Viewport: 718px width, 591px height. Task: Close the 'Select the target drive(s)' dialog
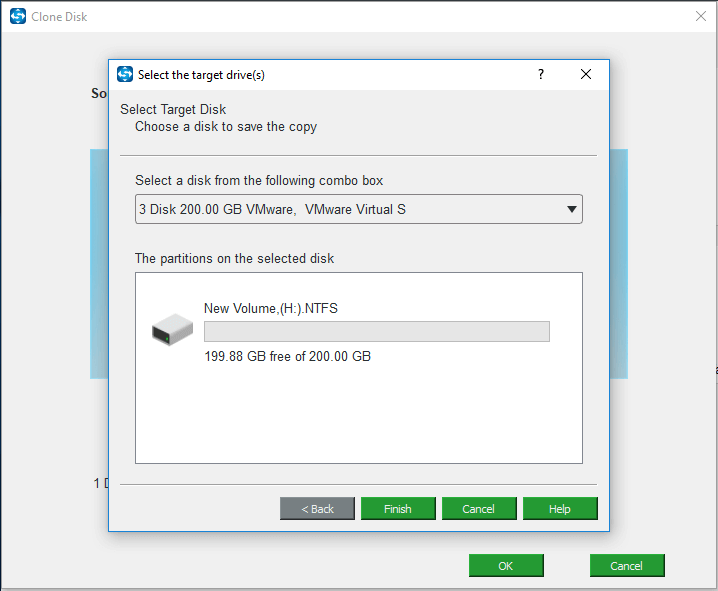click(x=586, y=75)
